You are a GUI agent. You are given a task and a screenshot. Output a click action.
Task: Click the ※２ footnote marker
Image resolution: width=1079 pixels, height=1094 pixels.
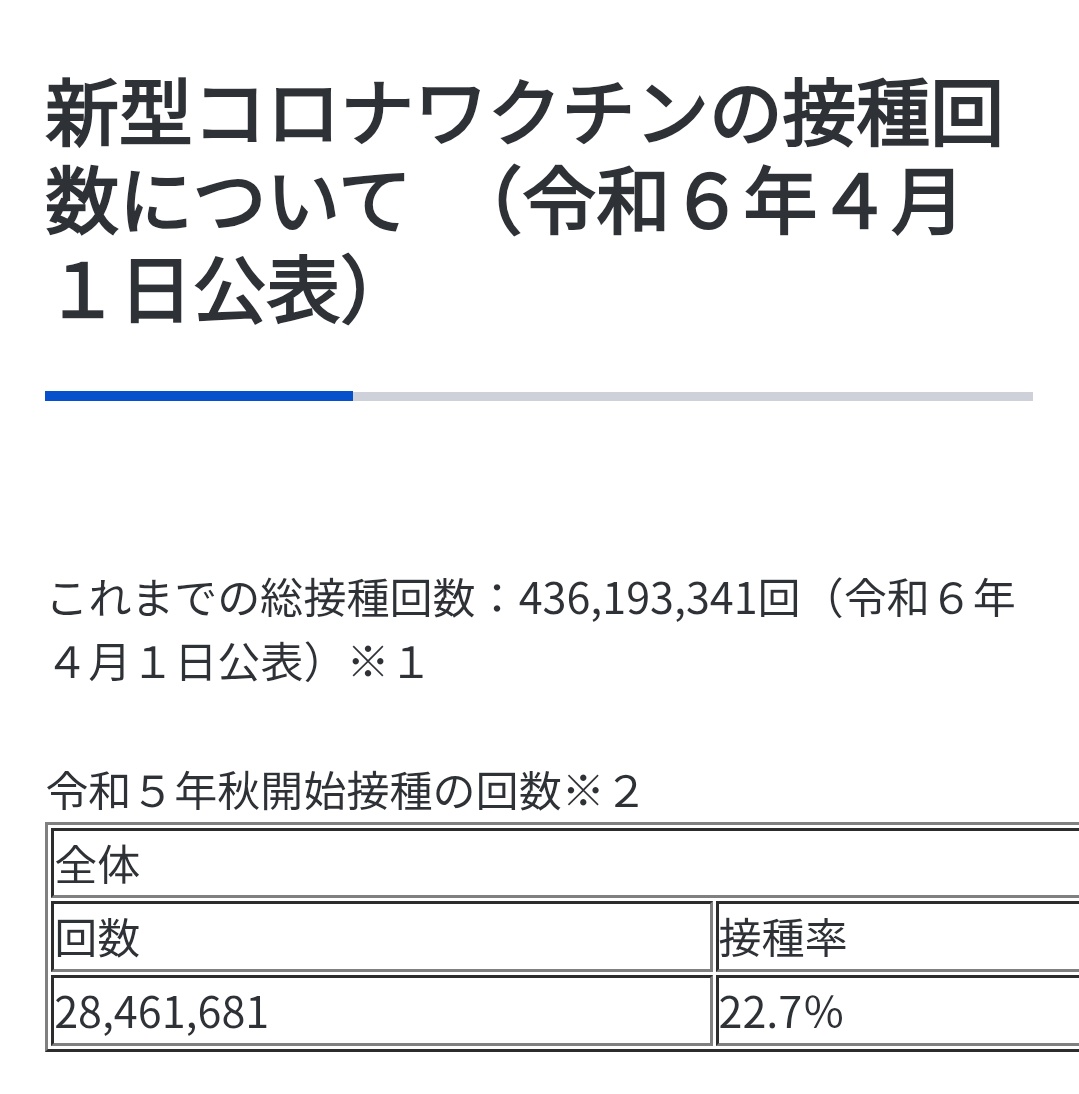[x=602, y=791]
